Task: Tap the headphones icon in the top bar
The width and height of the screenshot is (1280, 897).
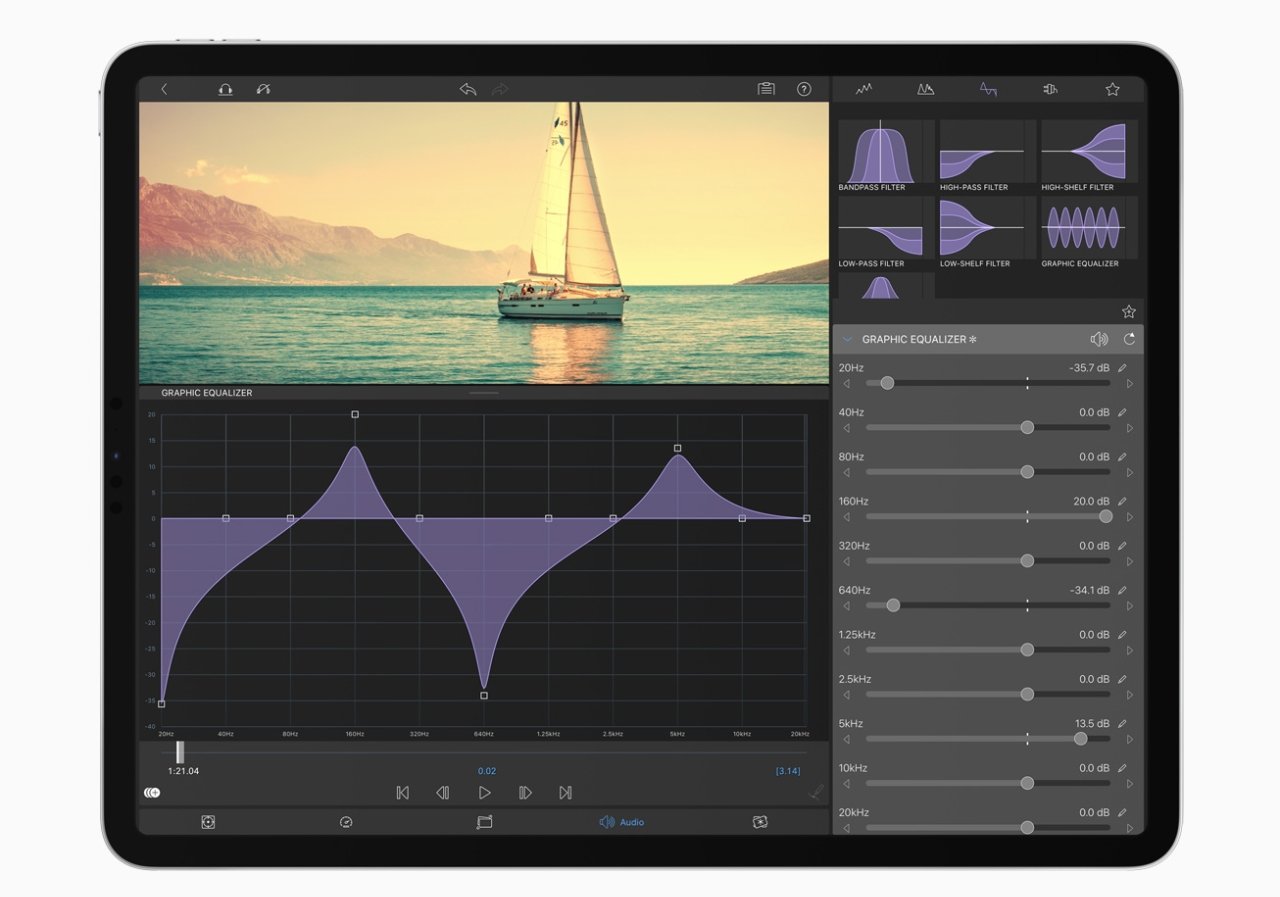Action: click(226, 89)
